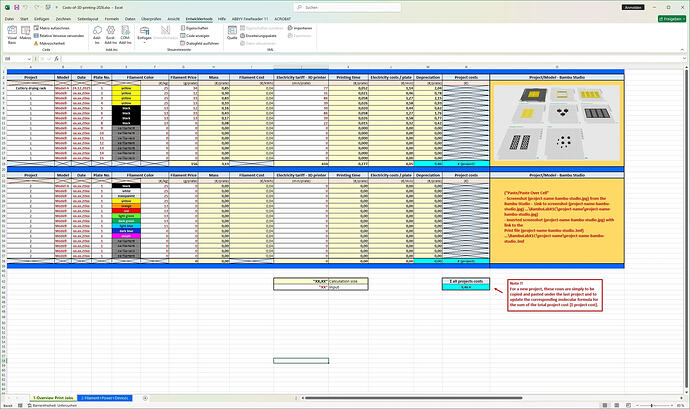The height and width of the screenshot is (409, 690).
Task: Open the Seitenlayout ribbon tab
Action: (x=88, y=19)
